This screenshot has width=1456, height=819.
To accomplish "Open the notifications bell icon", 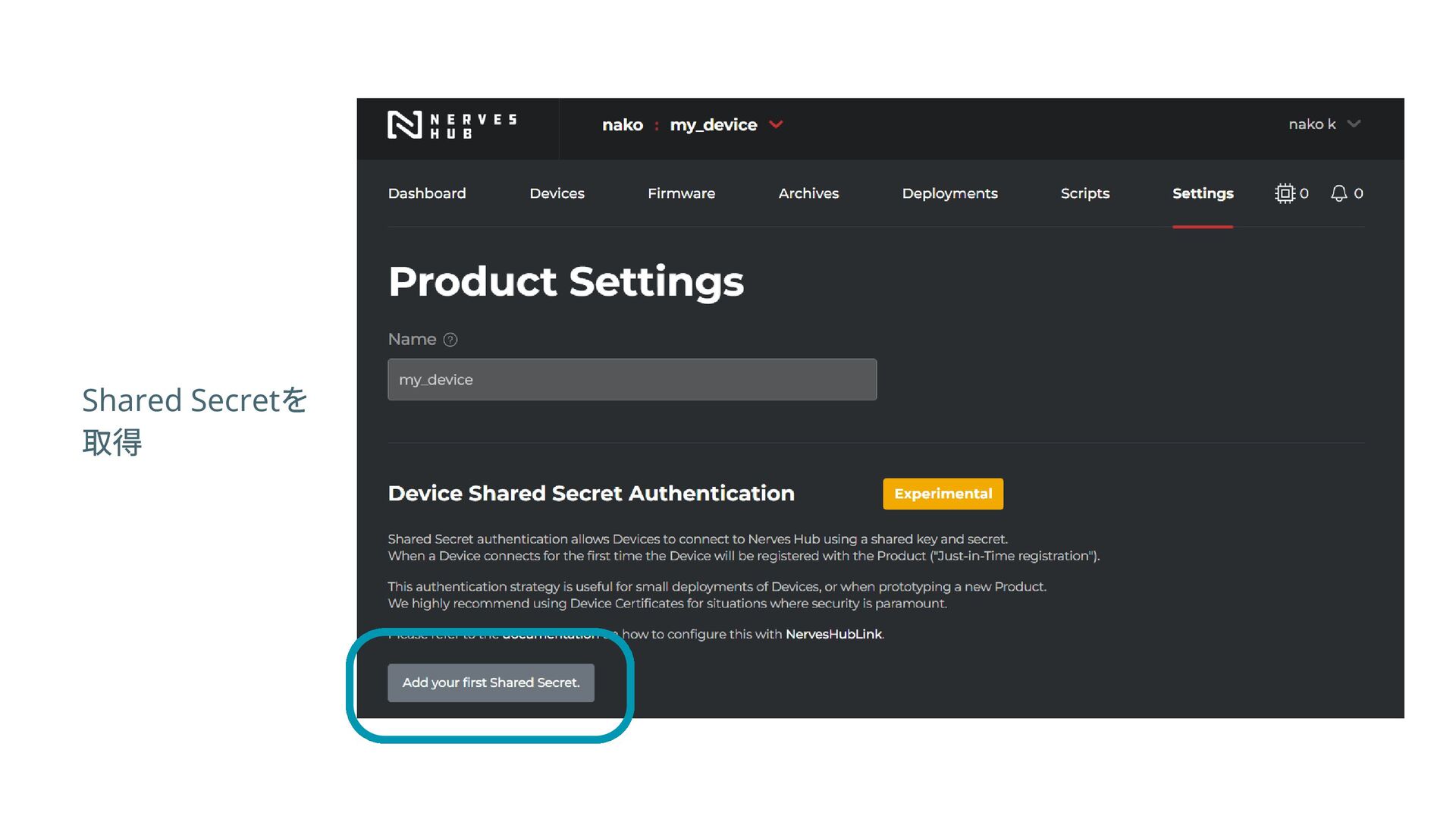I will [x=1339, y=193].
